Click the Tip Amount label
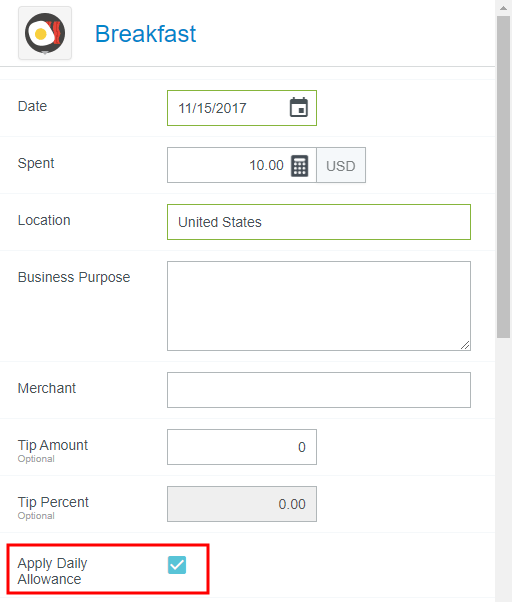This screenshot has width=512, height=602. click(x=53, y=445)
